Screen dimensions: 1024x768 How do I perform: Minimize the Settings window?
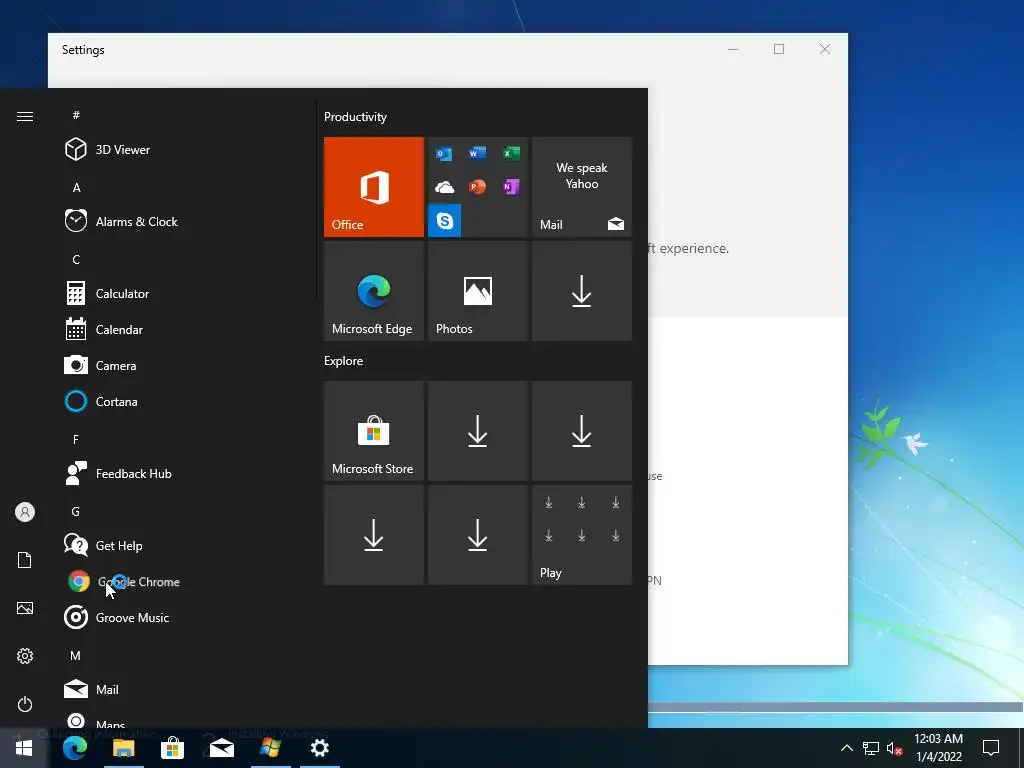pyautogui.click(x=733, y=49)
